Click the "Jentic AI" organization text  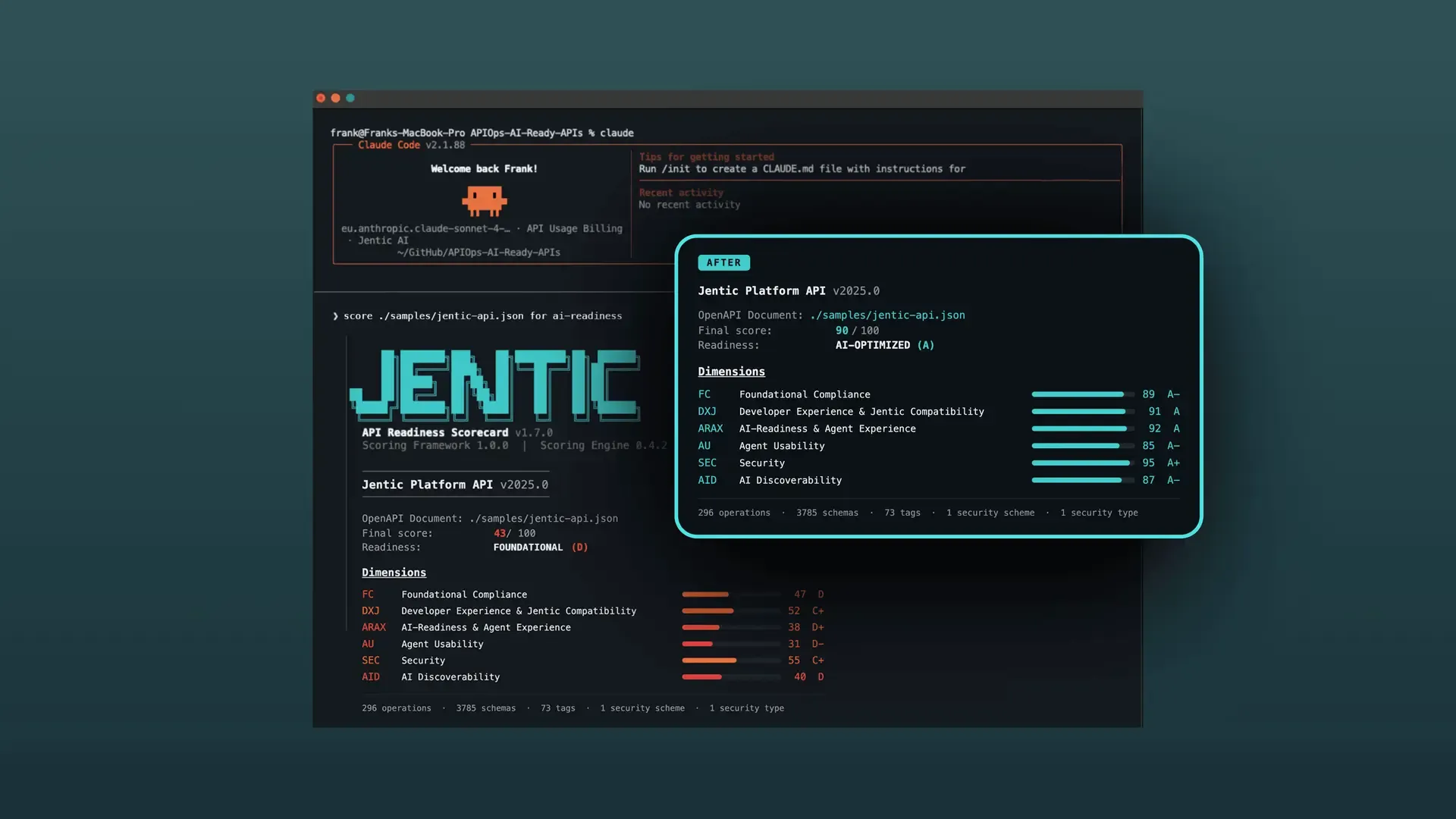pyautogui.click(x=383, y=240)
